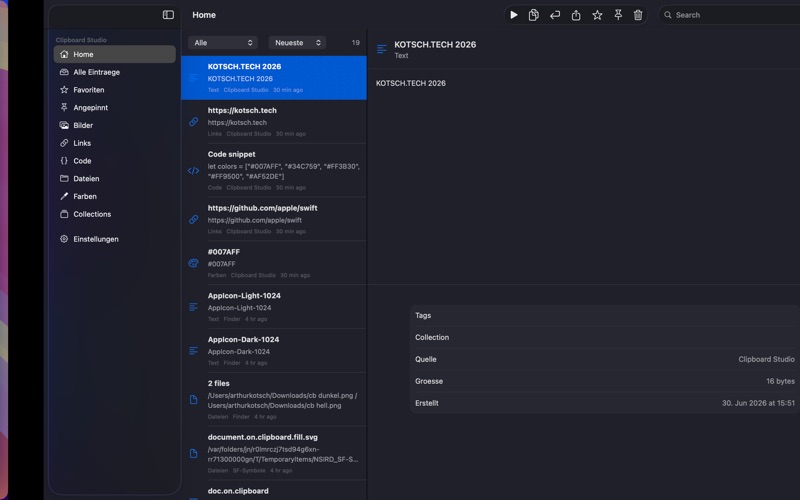Click the text icon of AppIcon-Light-1024 entry
Viewport: 800px width, 500px height.
point(193,307)
